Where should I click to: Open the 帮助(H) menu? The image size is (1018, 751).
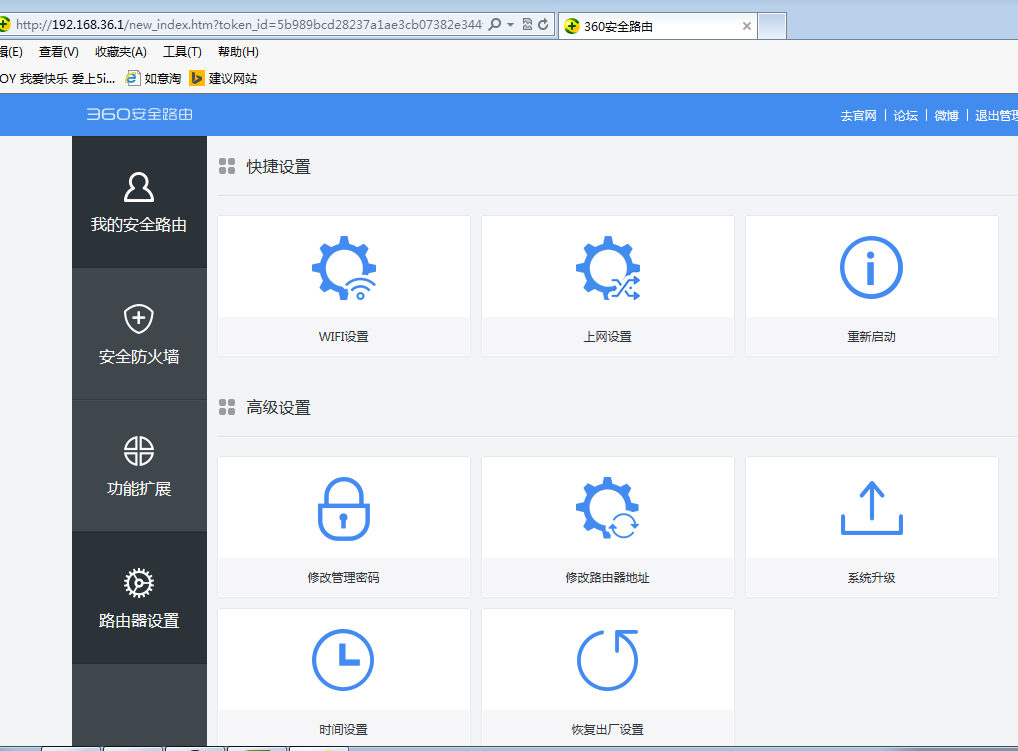click(x=238, y=52)
